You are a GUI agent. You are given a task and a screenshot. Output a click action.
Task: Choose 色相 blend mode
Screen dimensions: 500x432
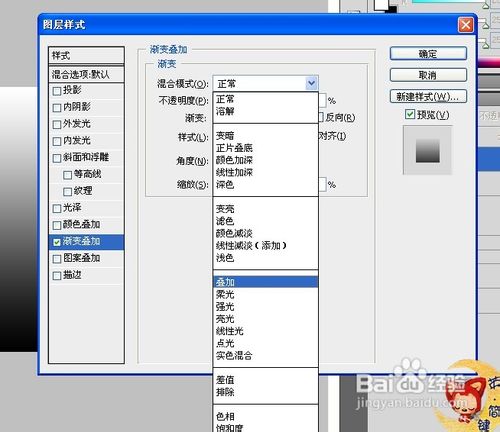coord(266,416)
